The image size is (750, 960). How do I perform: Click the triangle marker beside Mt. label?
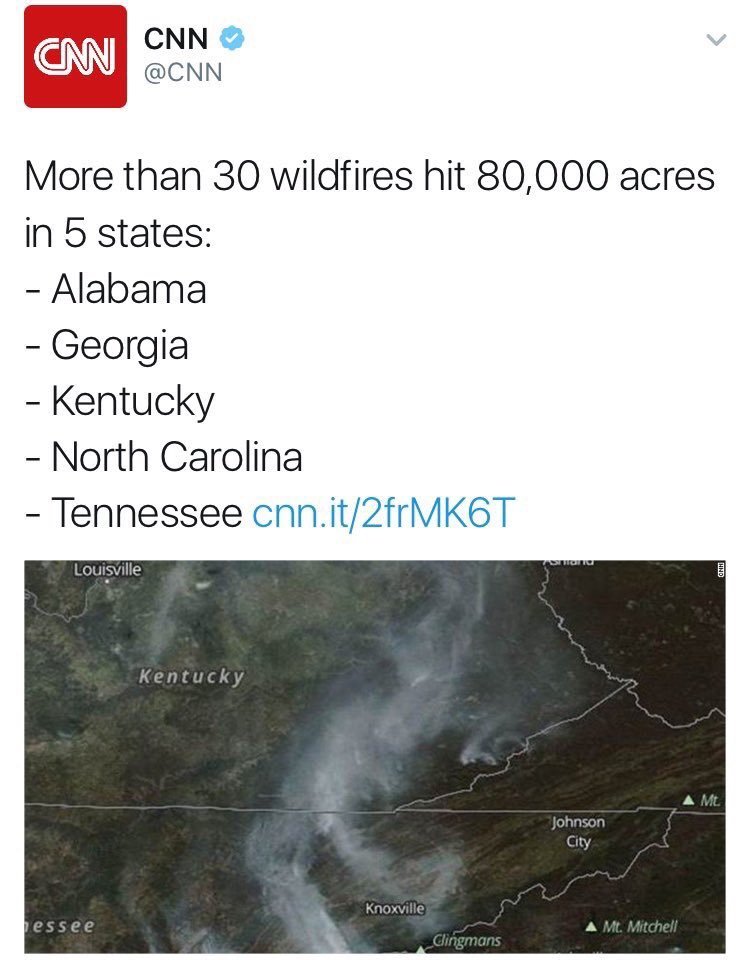coord(689,800)
